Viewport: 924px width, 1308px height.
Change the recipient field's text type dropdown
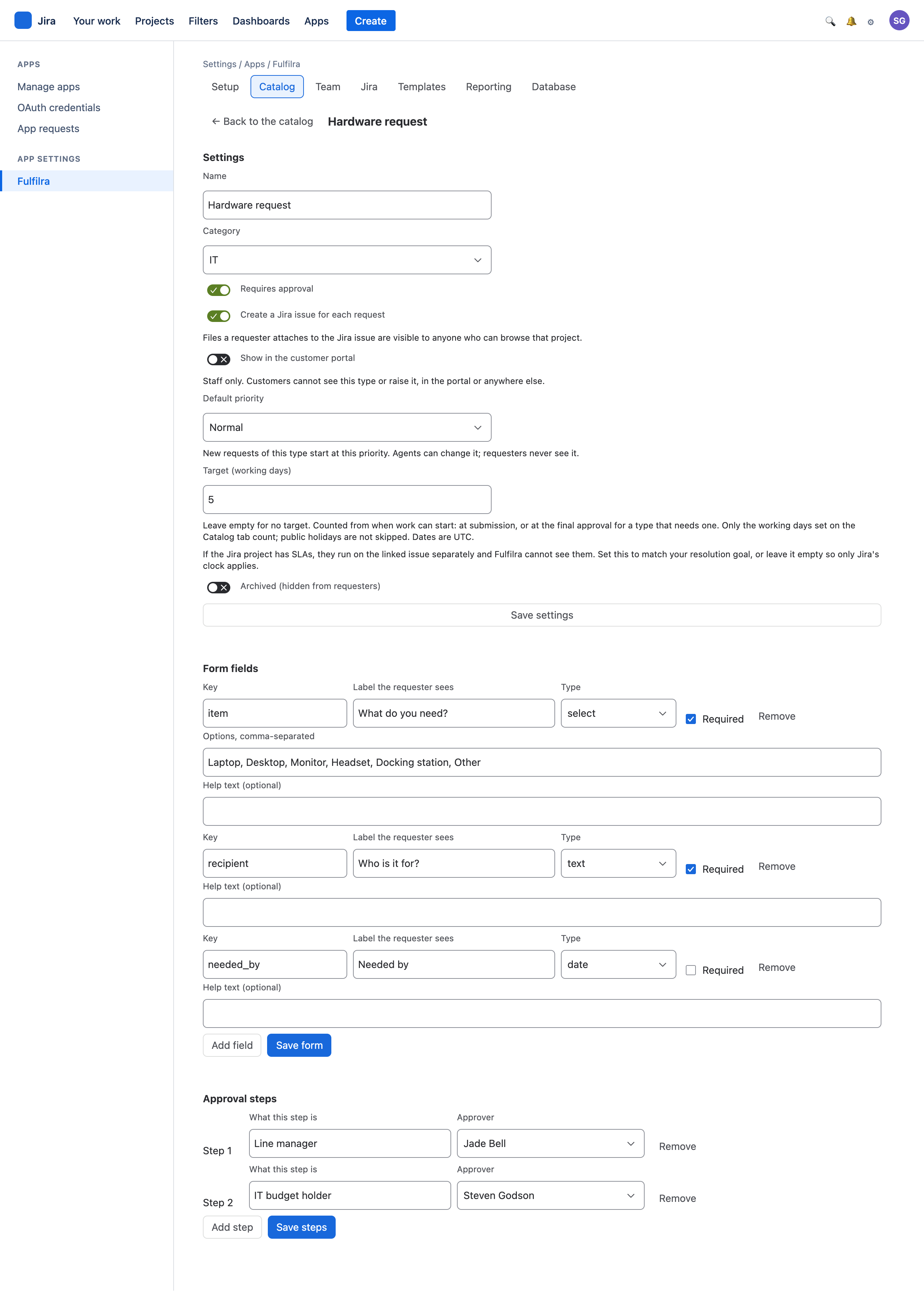coord(618,864)
